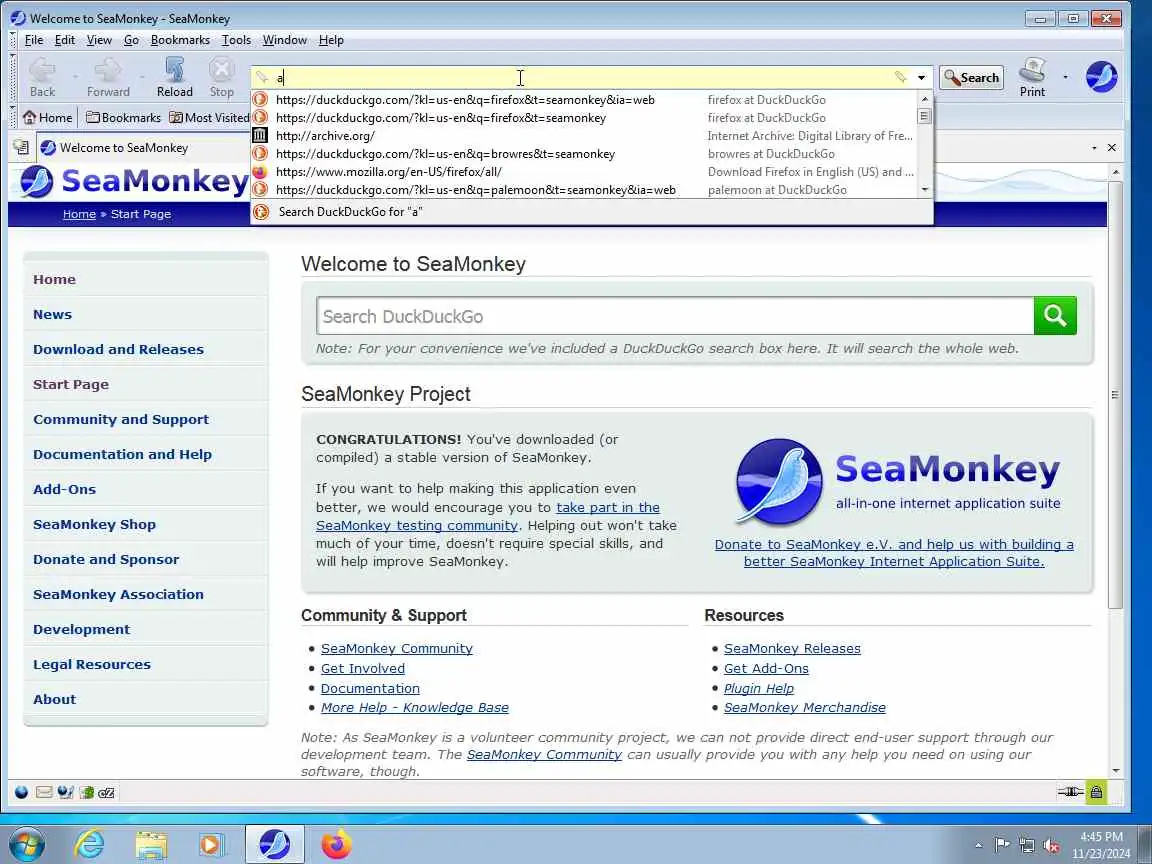Select the palemoon DuckDuckGo suggestion
This screenshot has width=1152, height=864.
[x=584, y=190]
